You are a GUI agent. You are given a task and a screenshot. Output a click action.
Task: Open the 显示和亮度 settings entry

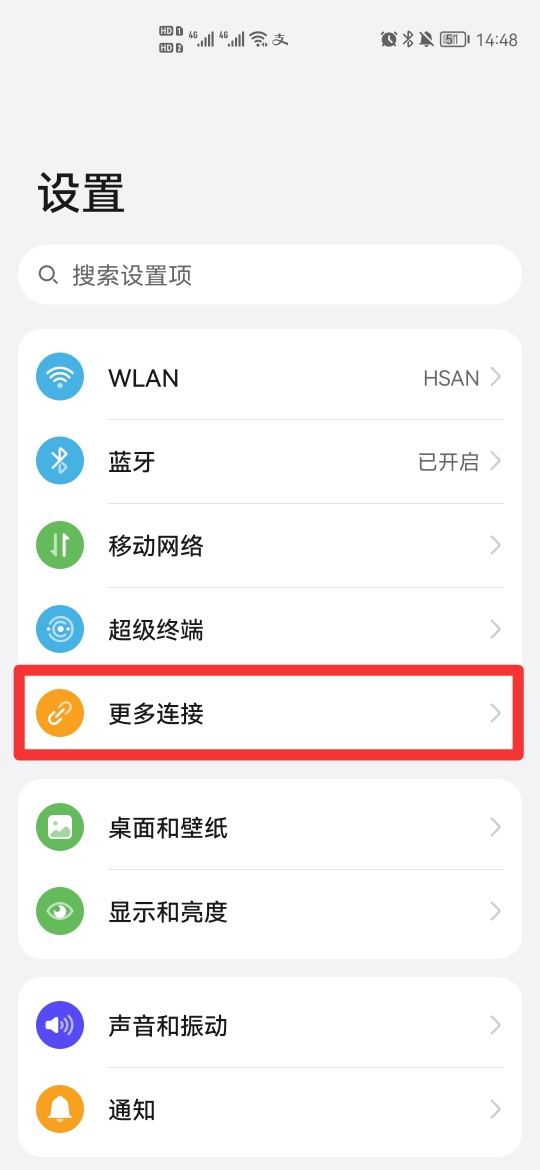coord(269,912)
